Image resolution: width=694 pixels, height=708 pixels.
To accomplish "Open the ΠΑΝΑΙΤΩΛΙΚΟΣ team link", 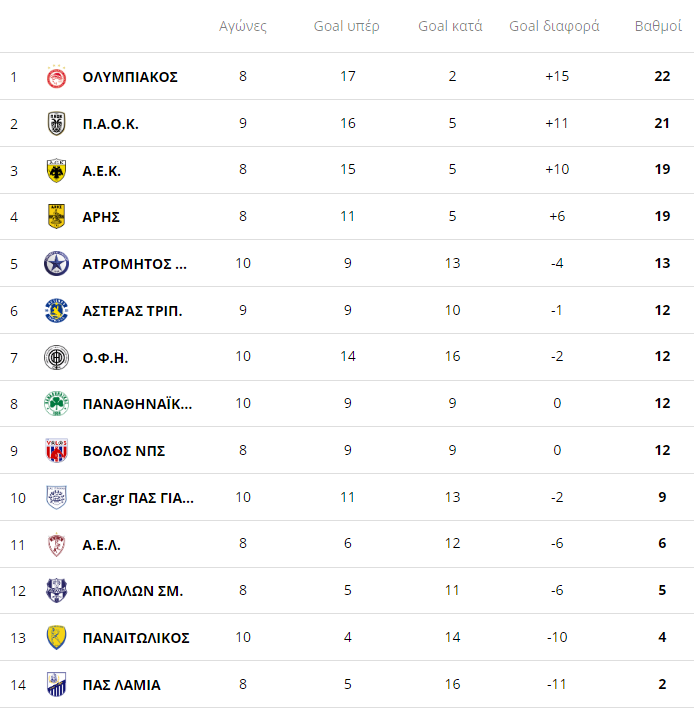I will [136, 638].
